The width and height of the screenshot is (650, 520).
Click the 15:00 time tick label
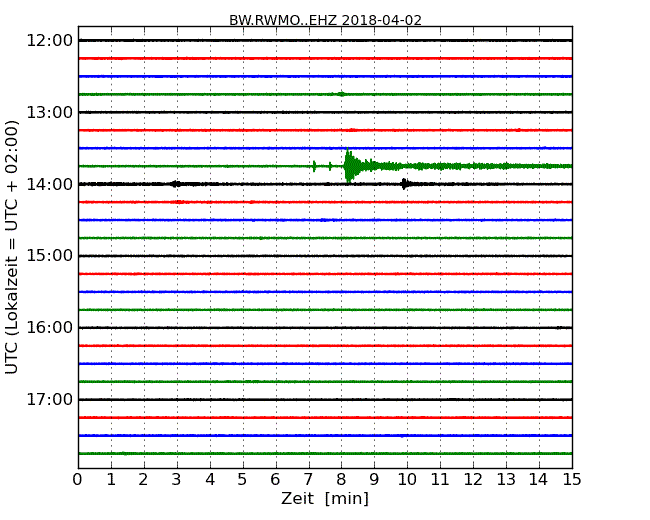(x=50, y=256)
